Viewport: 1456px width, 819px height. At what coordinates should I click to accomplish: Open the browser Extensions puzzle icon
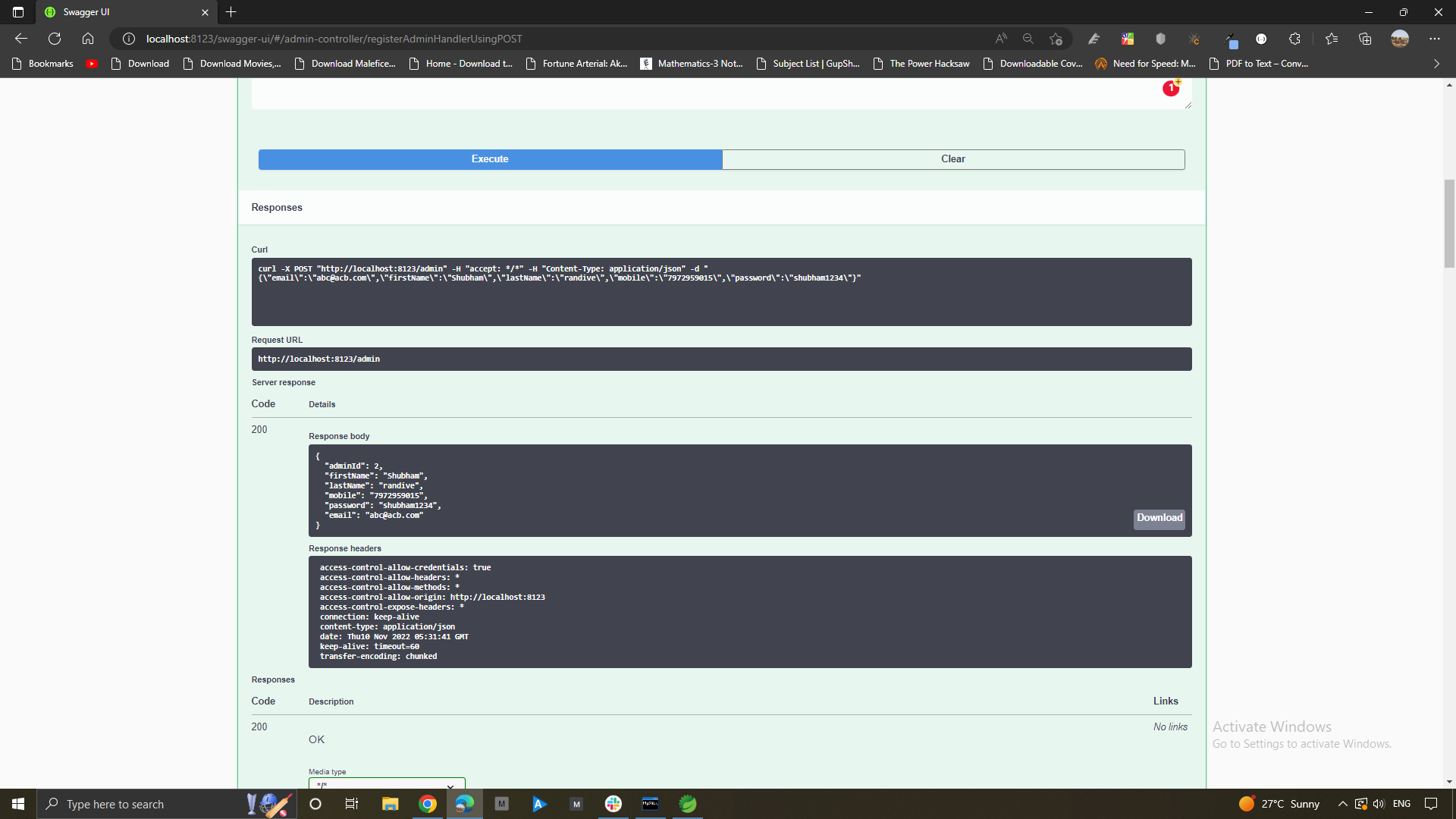pyautogui.click(x=1294, y=39)
